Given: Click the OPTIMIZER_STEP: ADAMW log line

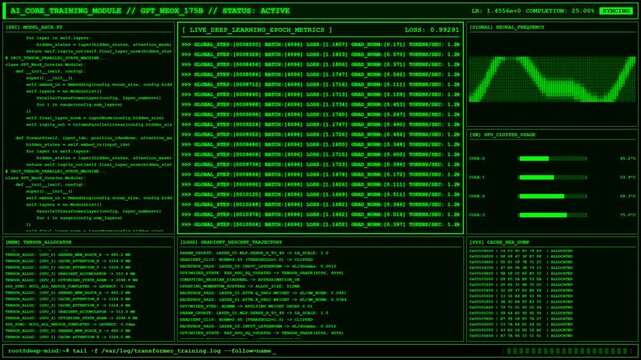Looking at the screenshot, I should [246, 306].
